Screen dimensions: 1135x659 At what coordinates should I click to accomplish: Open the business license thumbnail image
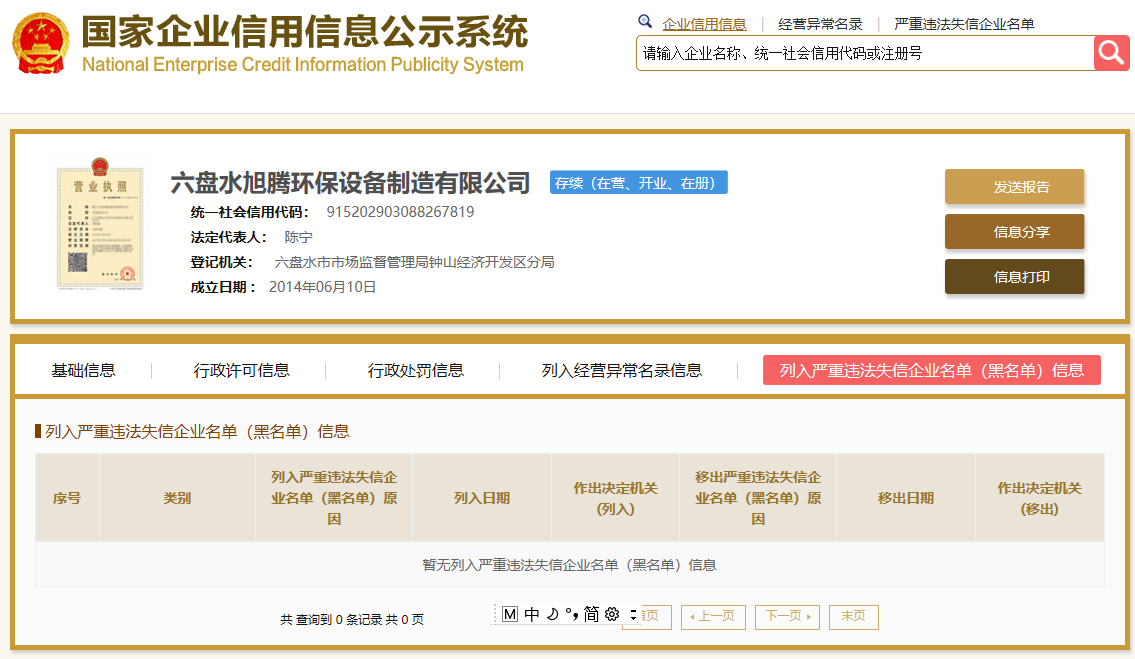click(x=100, y=223)
